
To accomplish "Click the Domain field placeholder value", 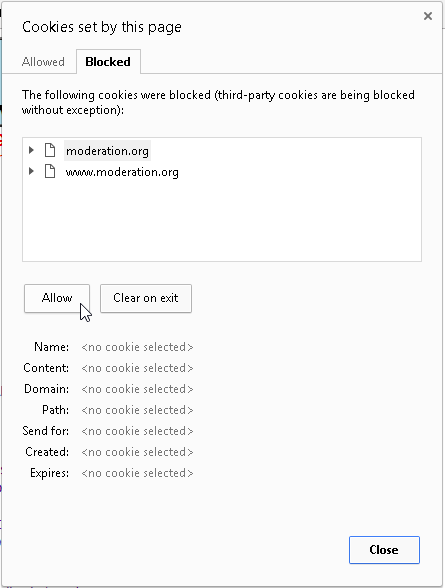I will [137, 389].
